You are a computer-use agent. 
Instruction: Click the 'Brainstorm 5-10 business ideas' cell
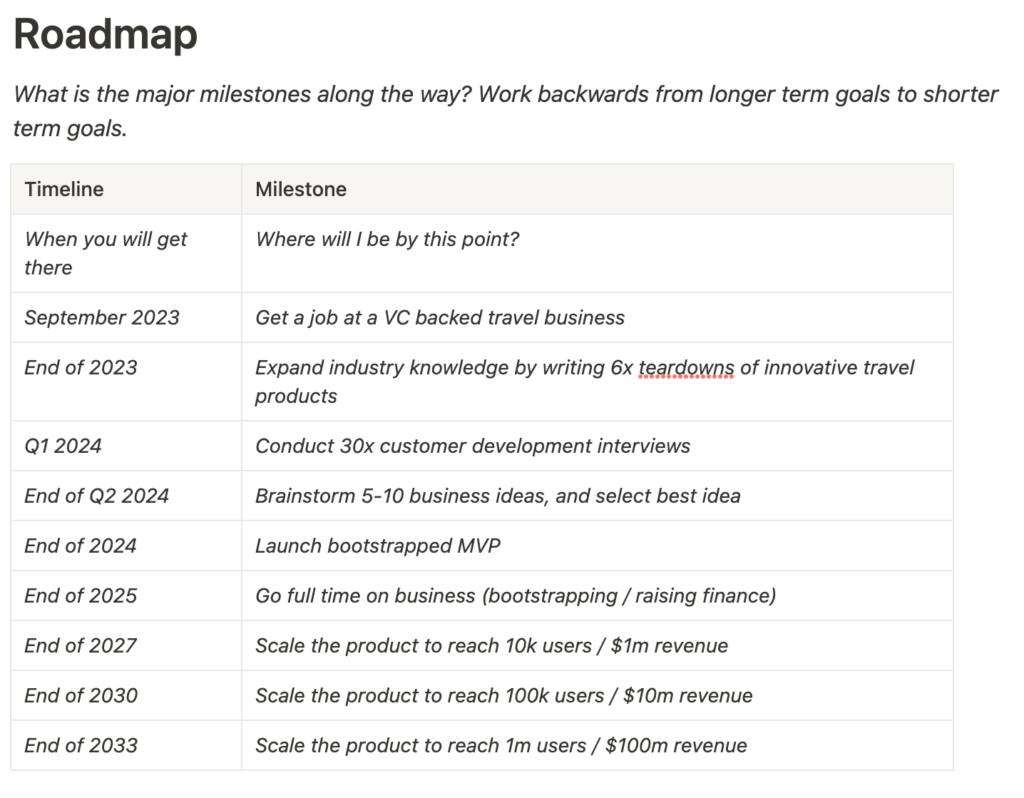coord(497,496)
